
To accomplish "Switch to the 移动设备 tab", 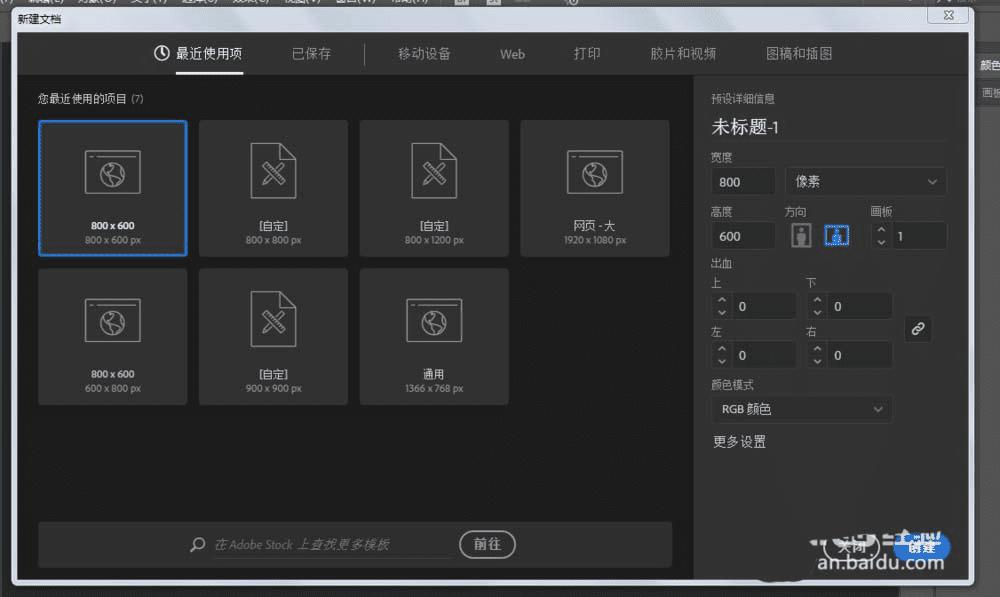I will [424, 54].
